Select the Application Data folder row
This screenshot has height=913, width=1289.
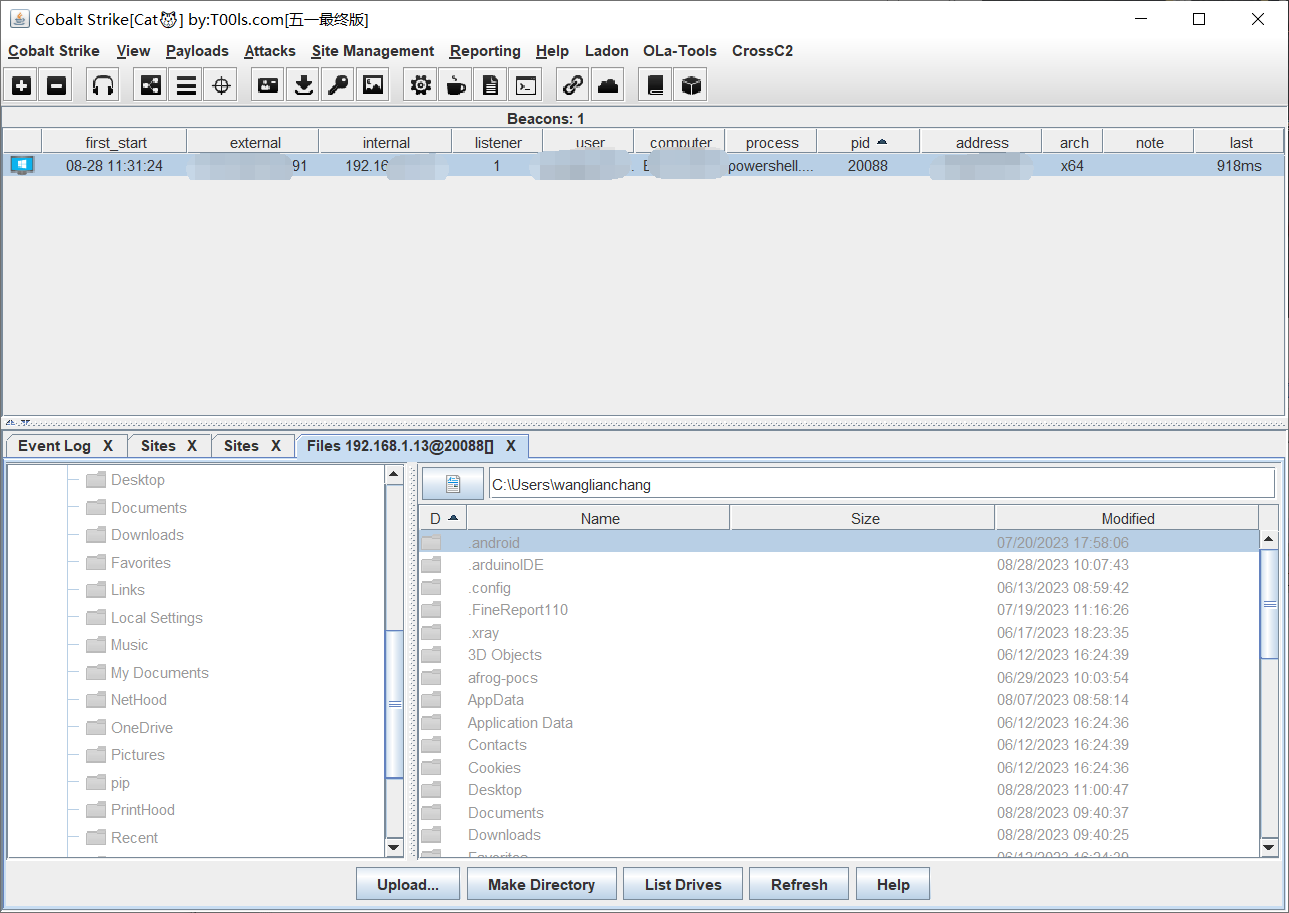tap(839, 722)
